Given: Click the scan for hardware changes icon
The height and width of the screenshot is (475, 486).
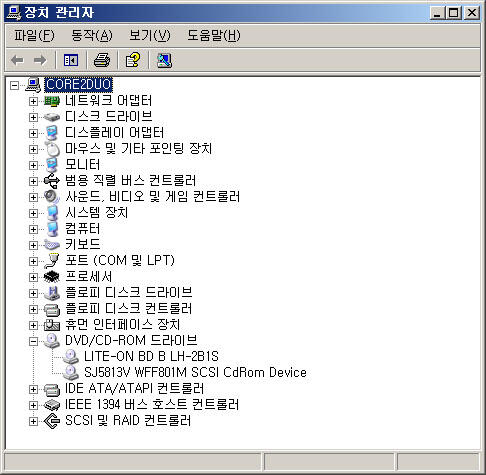Looking at the screenshot, I should [x=164, y=60].
